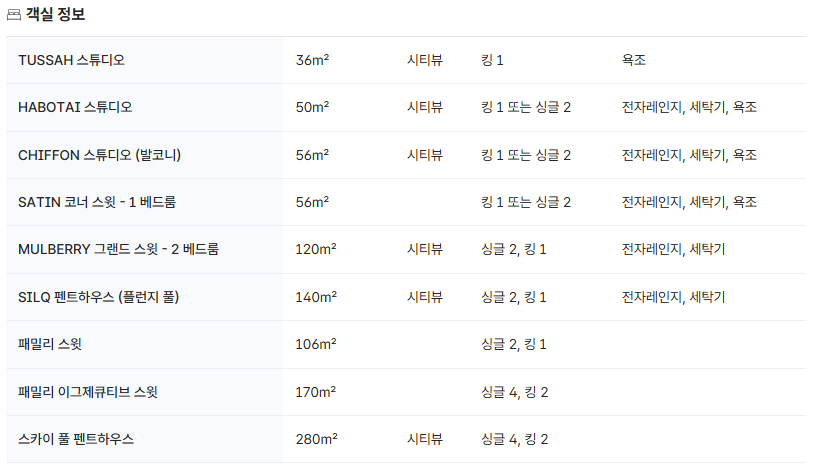Viewport: 836px width, 471px height.
Task: Click the bed icon beside 객실 정보
Action: [14, 15]
